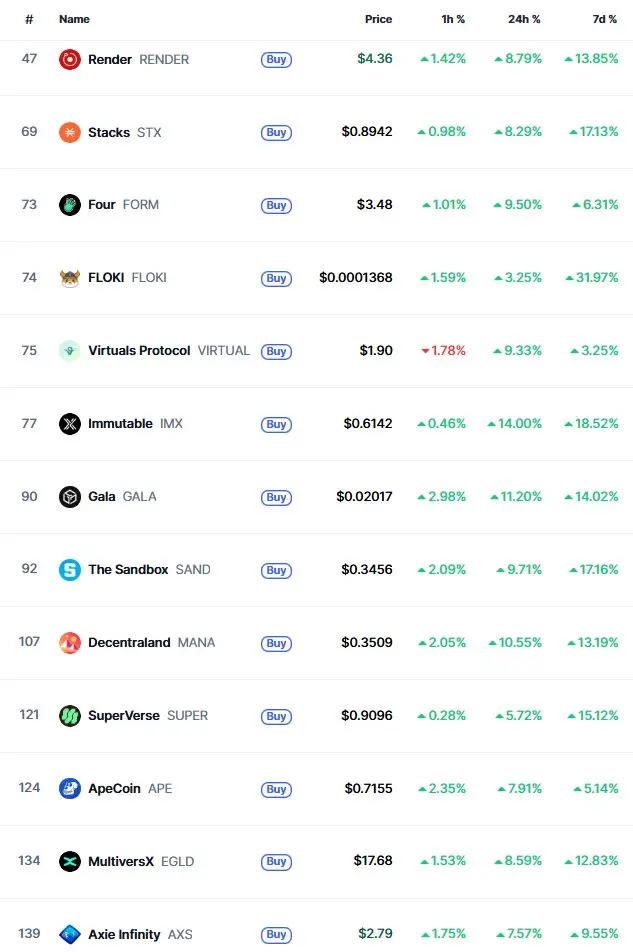Sort by the Name column header
The width and height of the screenshot is (633, 952).
click(74, 19)
